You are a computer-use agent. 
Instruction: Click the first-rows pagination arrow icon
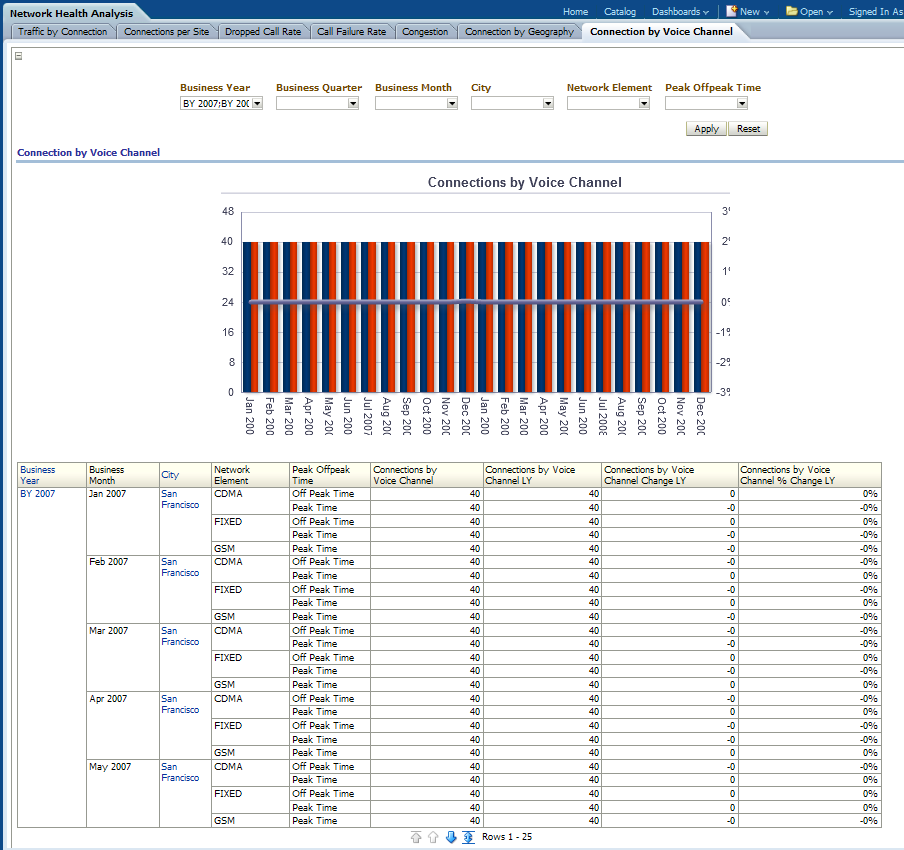pyautogui.click(x=416, y=837)
